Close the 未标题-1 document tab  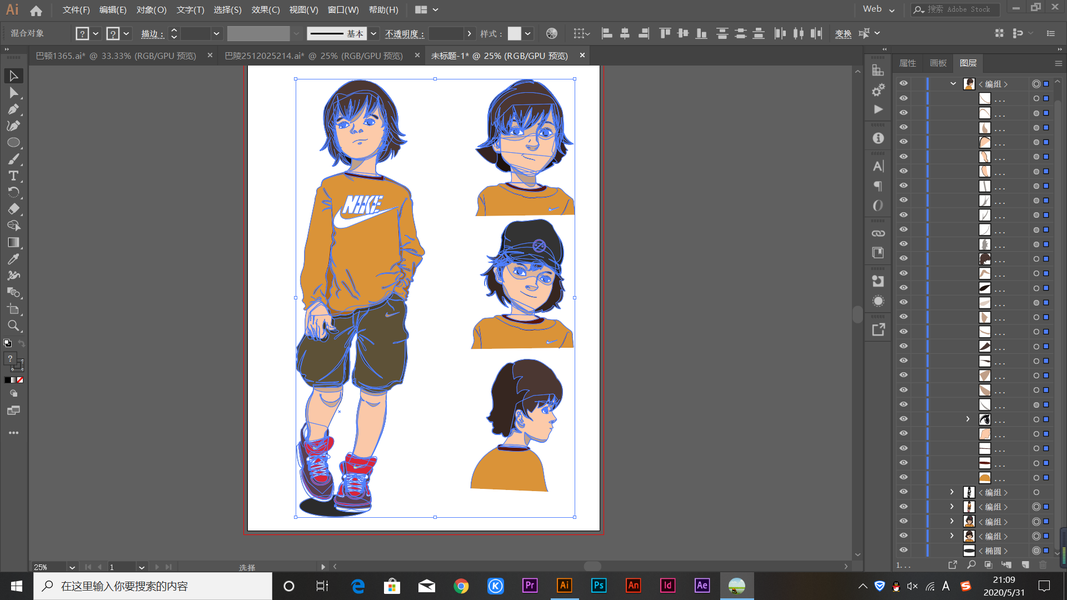click(x=582, y=56)
